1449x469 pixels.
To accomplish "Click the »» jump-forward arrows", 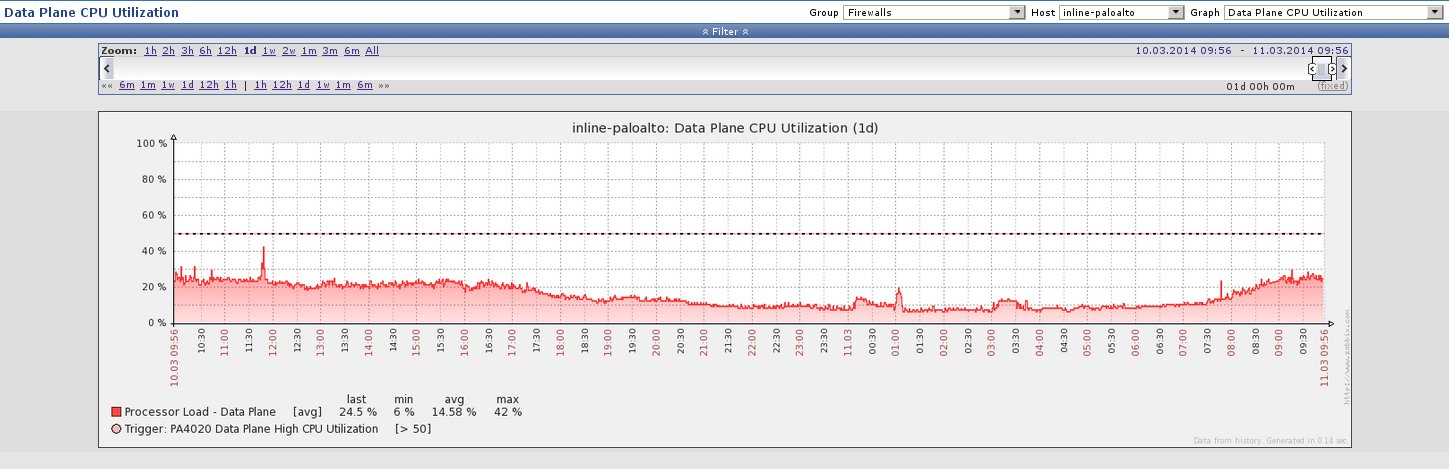I will [x=383, y=86].
